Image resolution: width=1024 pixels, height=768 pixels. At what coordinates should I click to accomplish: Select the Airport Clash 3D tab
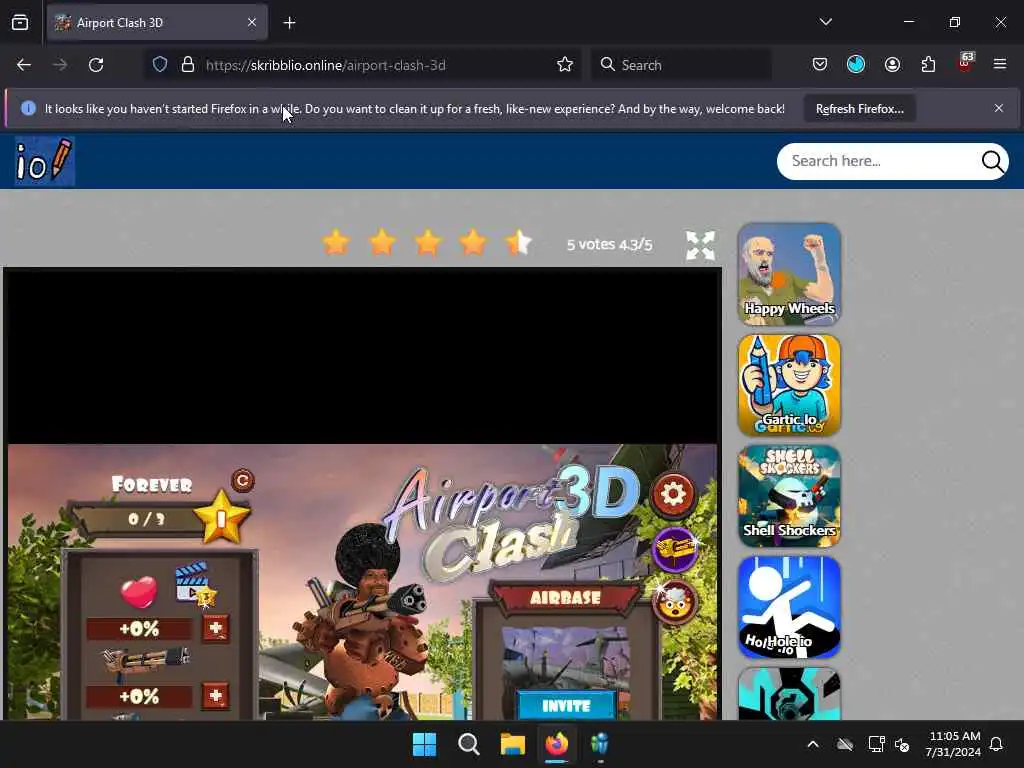coord(157,23)
